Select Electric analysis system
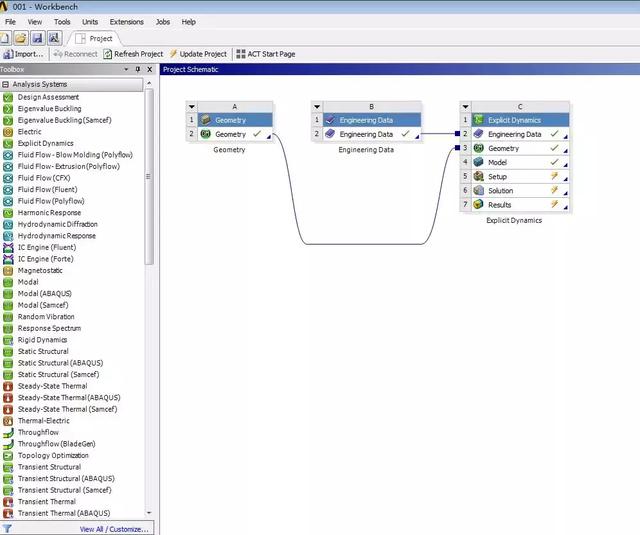The image size is (640, 535). point(29,132)
